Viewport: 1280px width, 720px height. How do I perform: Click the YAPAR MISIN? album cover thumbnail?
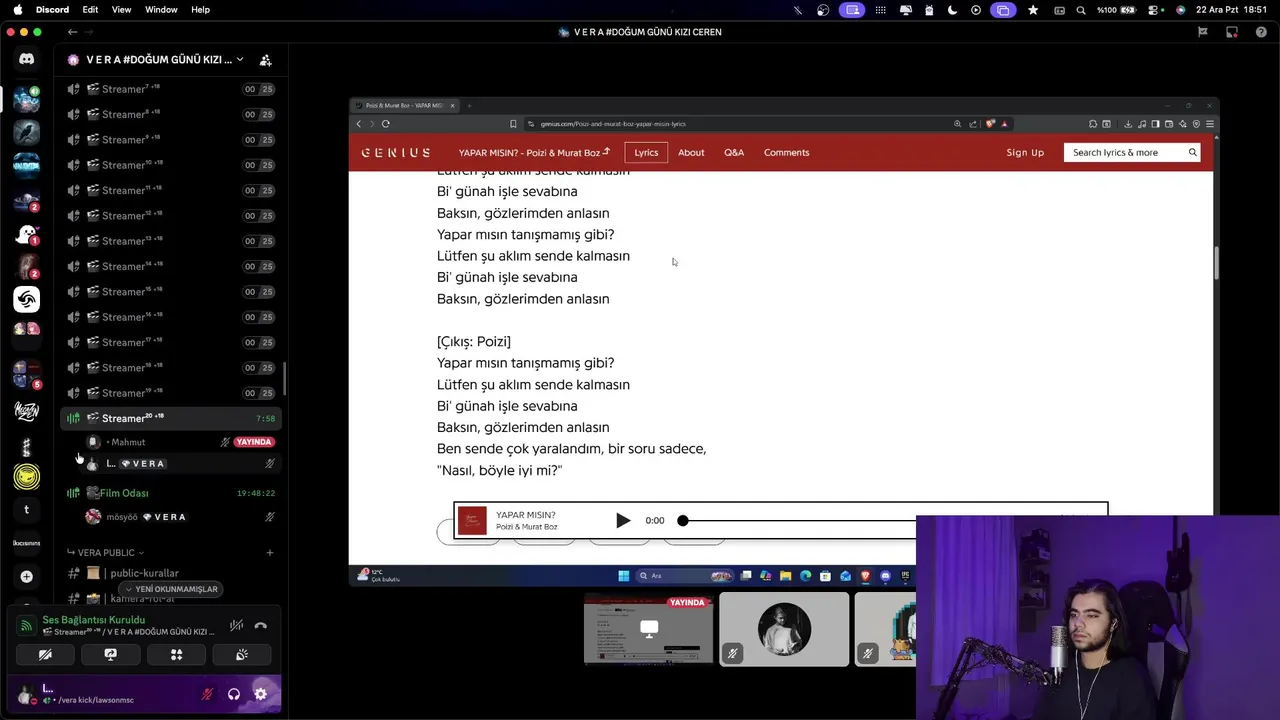coord(472,520)
